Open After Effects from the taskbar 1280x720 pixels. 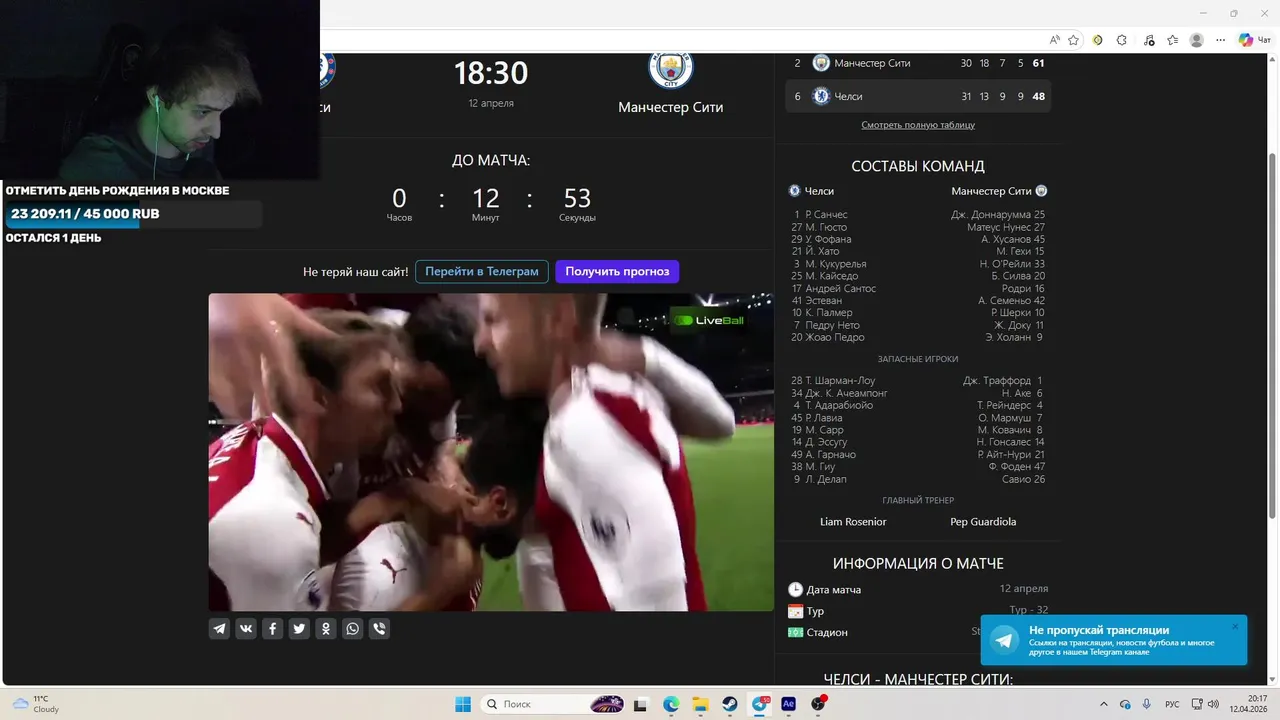[788, 704]
